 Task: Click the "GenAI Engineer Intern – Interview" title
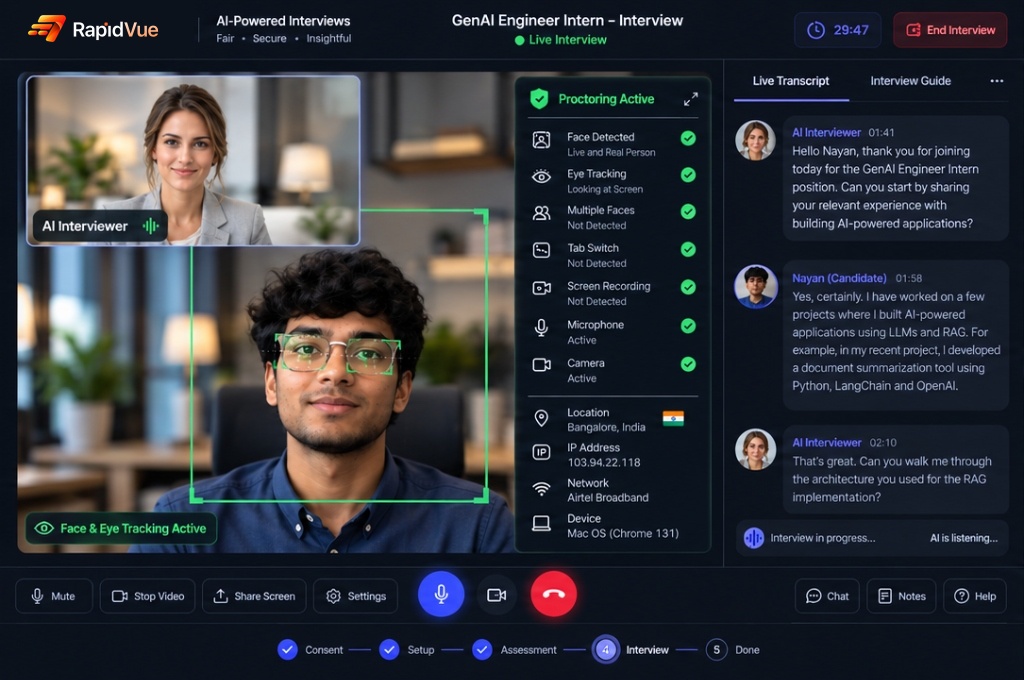[x=567, y=20]
